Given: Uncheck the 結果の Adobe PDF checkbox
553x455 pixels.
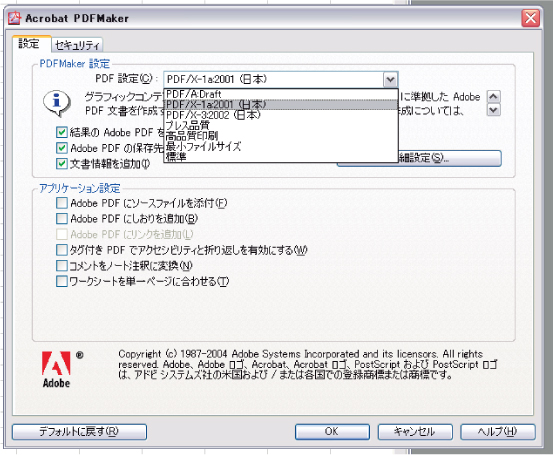Looking at the screenshot, I should [x=62, y=132].
